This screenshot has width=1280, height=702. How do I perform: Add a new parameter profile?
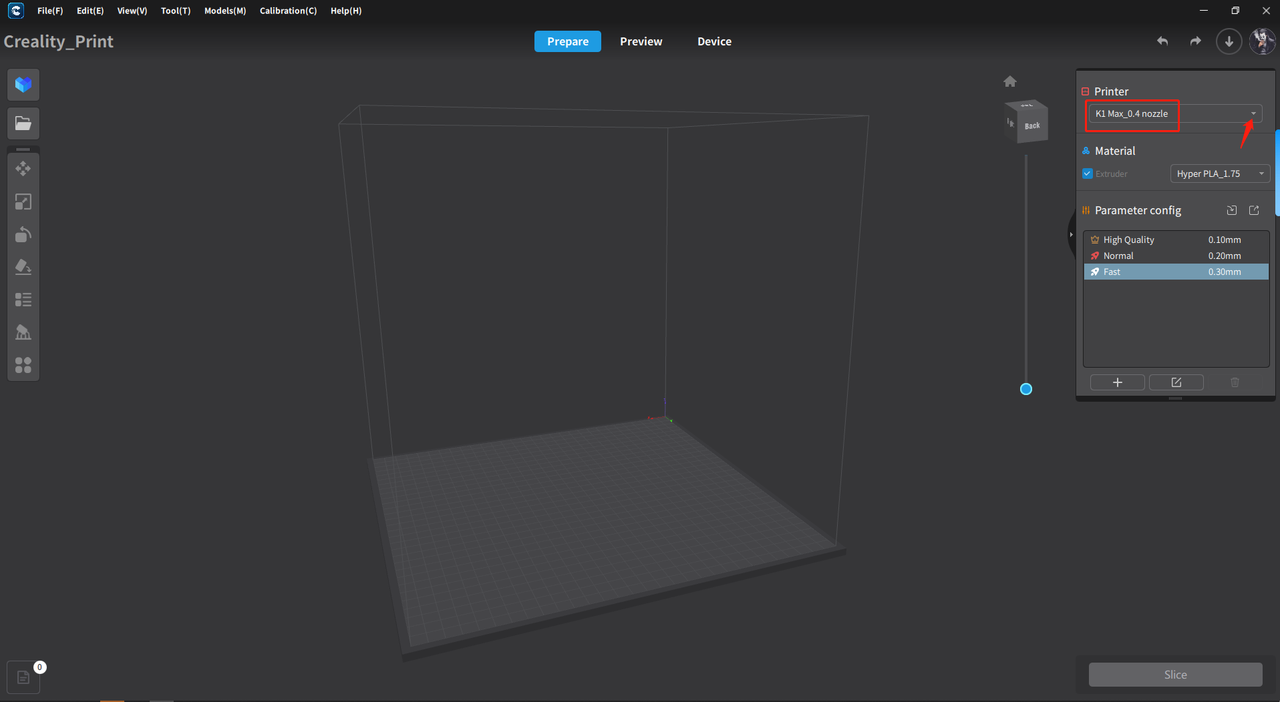[1117, 383]
